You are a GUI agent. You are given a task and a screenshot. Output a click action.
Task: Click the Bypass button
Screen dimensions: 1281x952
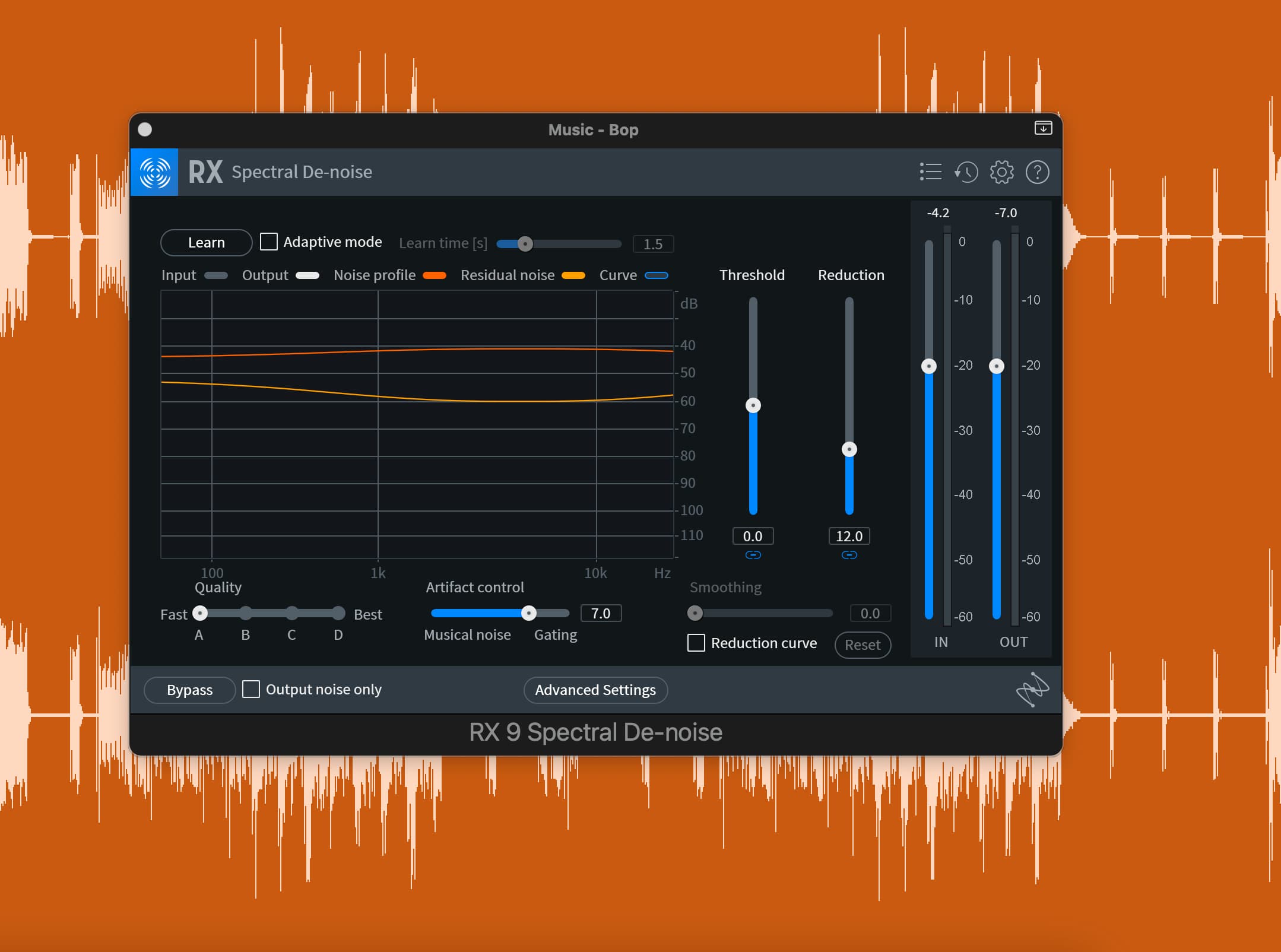click(190, 690)
